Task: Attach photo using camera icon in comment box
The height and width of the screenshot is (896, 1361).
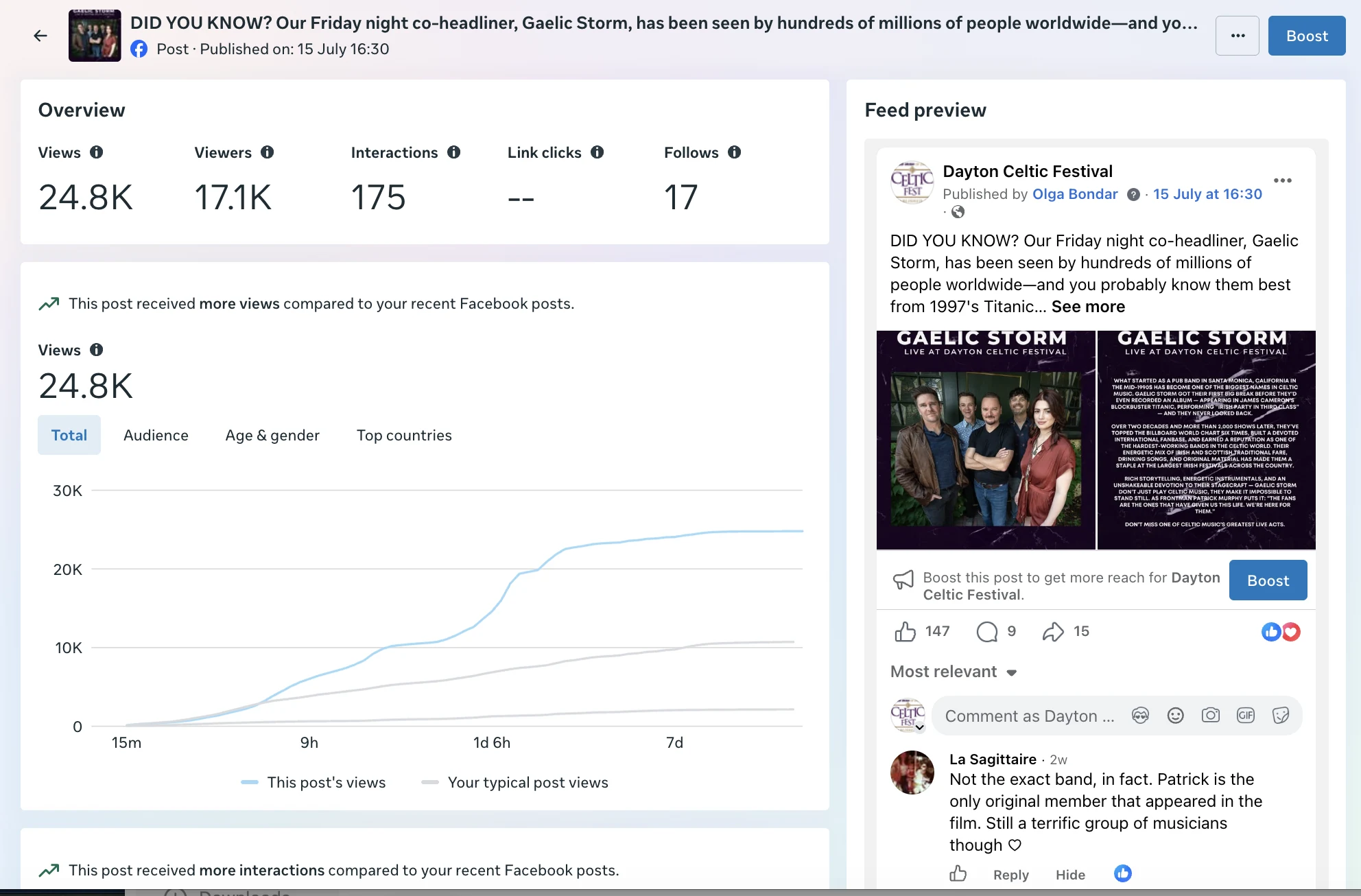Action: tap(1211, 716)
